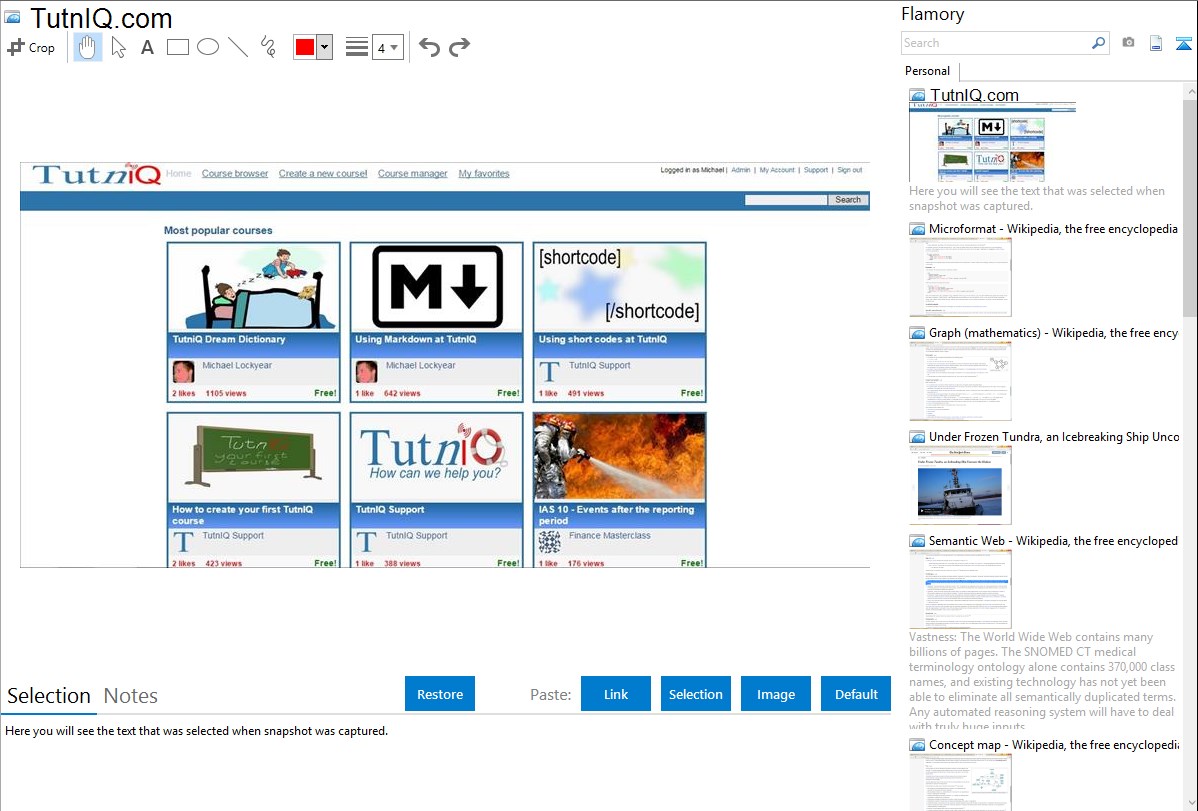Click the red color swatch

coord(305,47)
